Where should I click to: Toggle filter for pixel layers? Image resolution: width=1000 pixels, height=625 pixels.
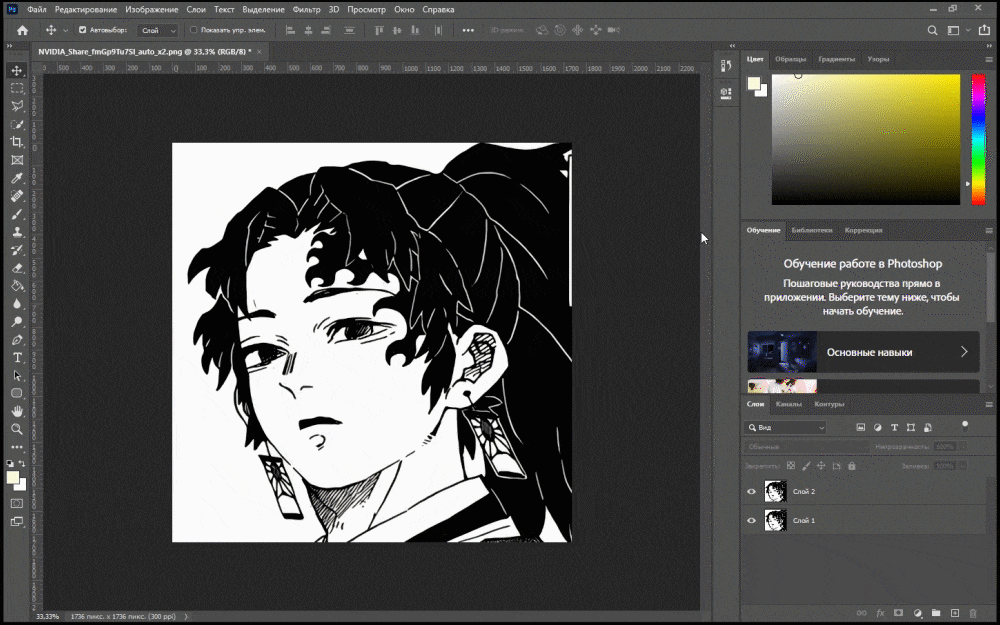click(860, 427)
